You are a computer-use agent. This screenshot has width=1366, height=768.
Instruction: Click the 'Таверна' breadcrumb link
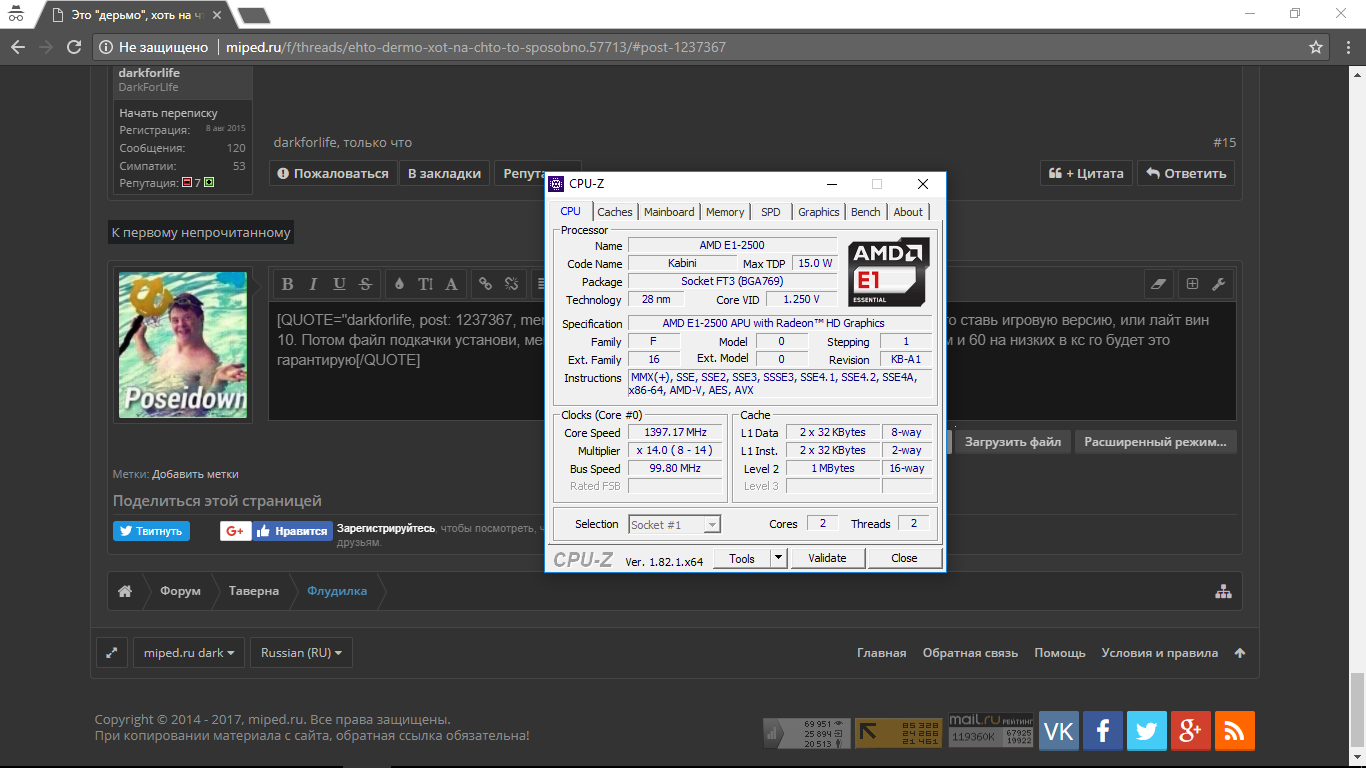tap(254, 591)
